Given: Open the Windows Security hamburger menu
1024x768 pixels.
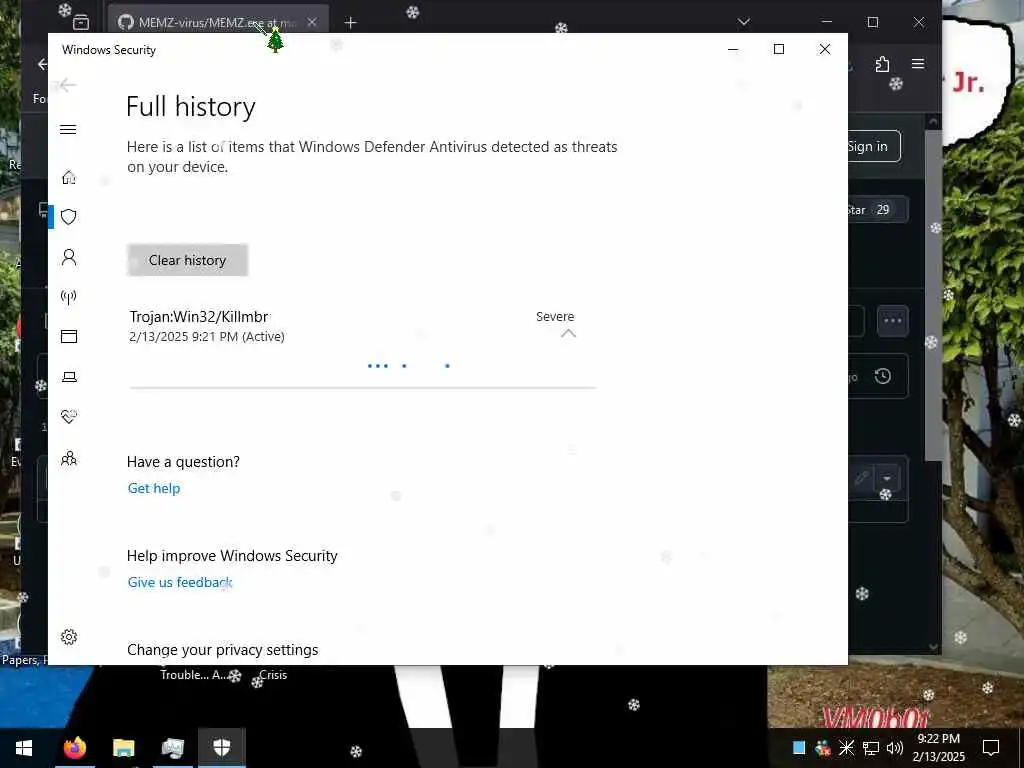Looking at the screenshot, I should 68,129.
